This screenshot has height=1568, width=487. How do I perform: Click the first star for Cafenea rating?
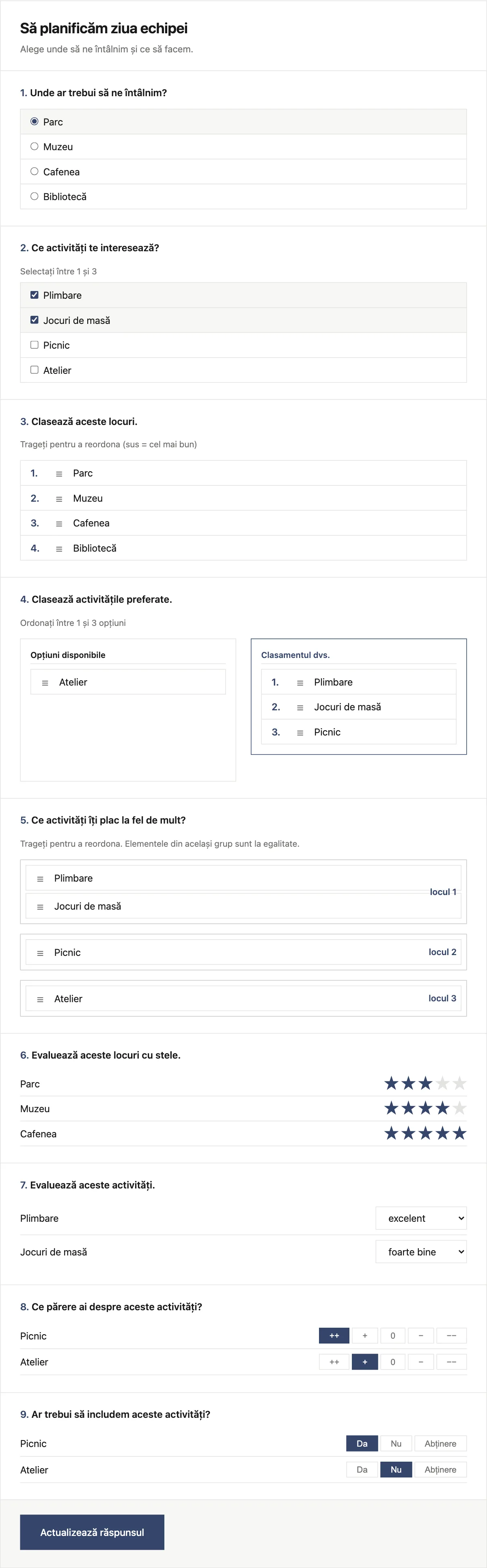391,1133
